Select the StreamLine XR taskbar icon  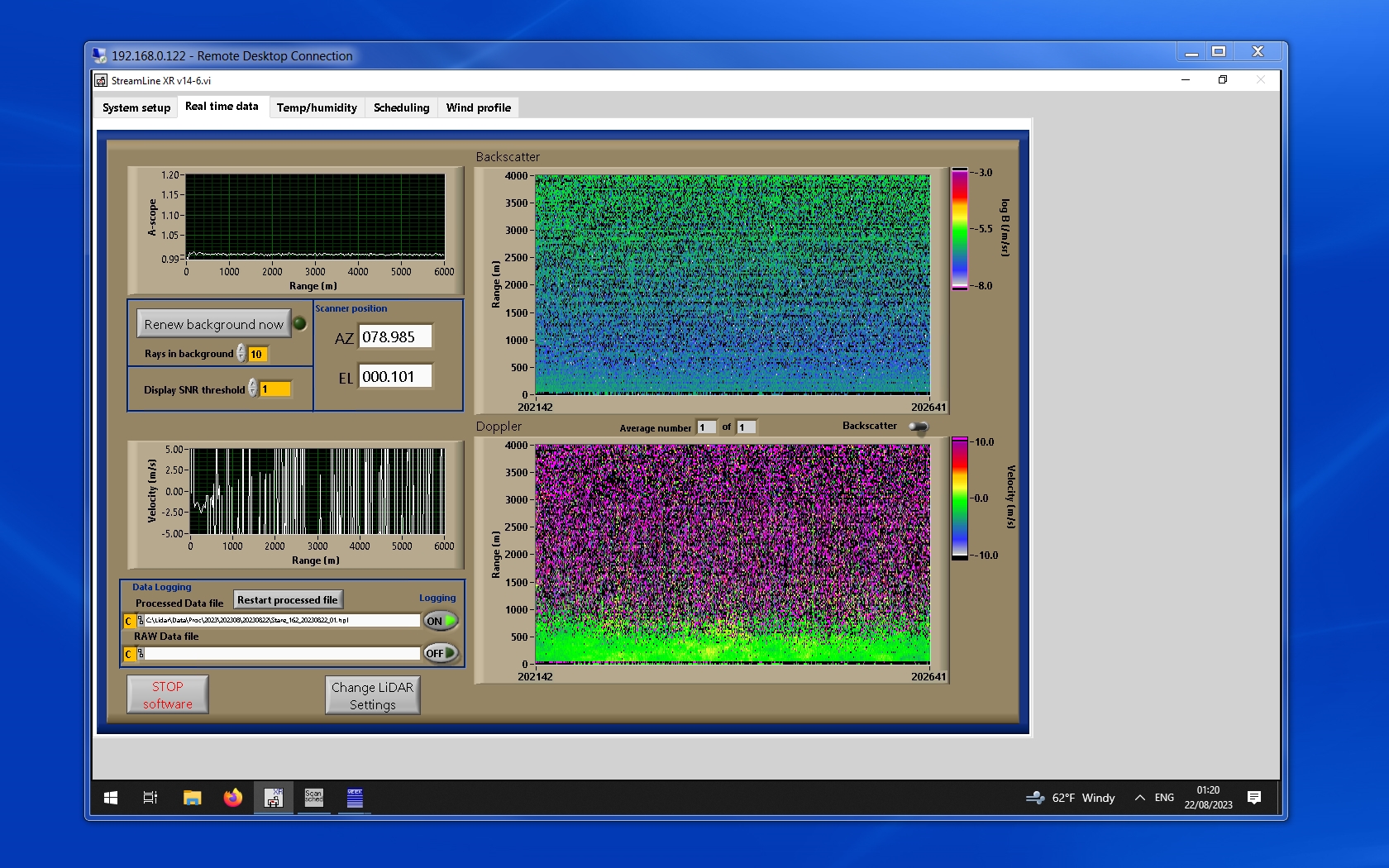(273, 798)
